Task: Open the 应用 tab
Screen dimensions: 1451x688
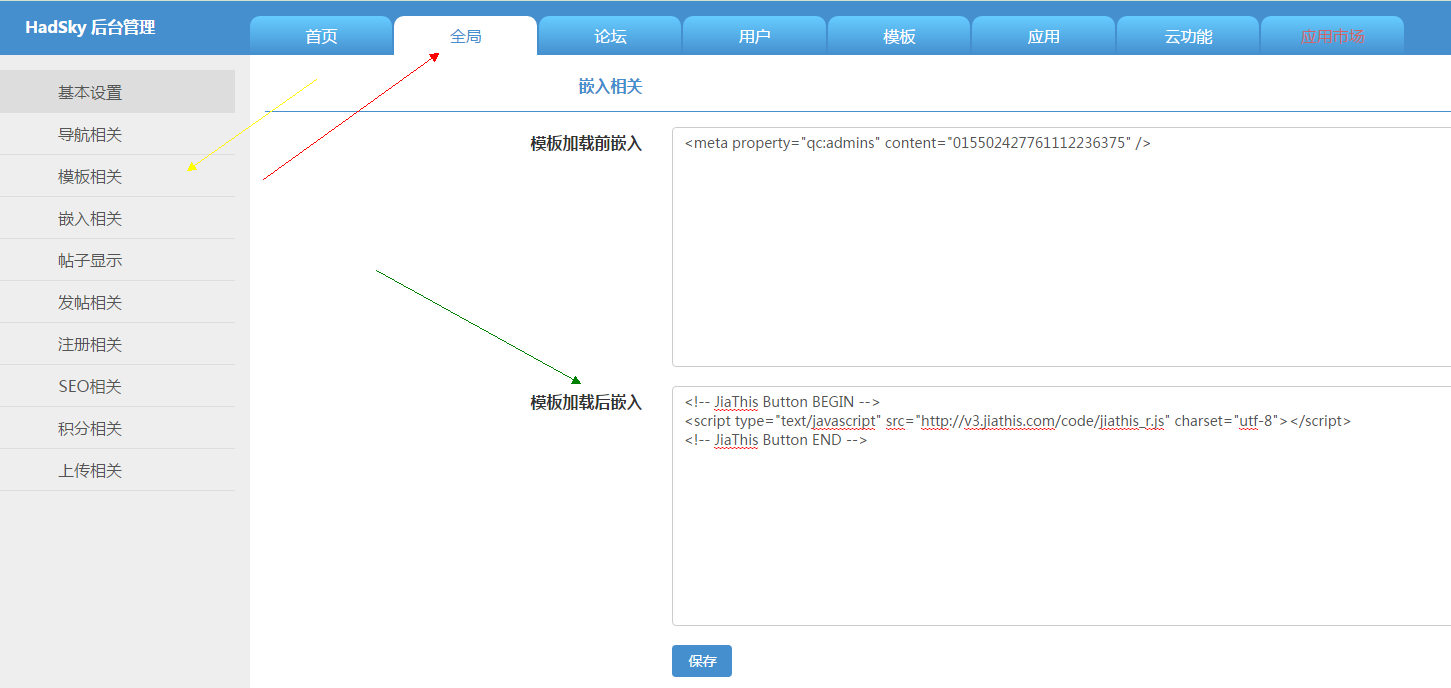Action: (1043, 36)
